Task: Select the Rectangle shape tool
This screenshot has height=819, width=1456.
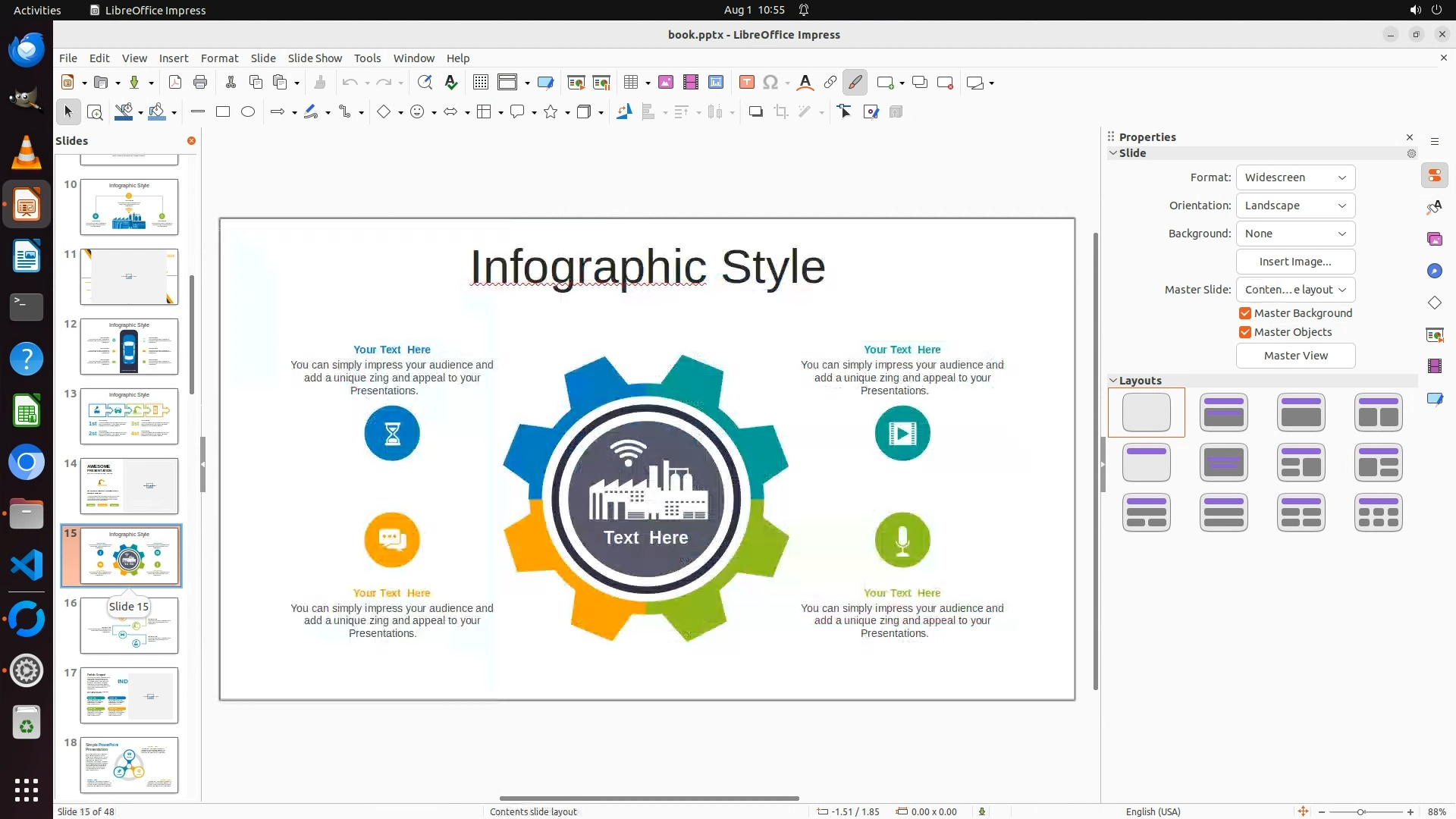Action: tap(223, 111)
